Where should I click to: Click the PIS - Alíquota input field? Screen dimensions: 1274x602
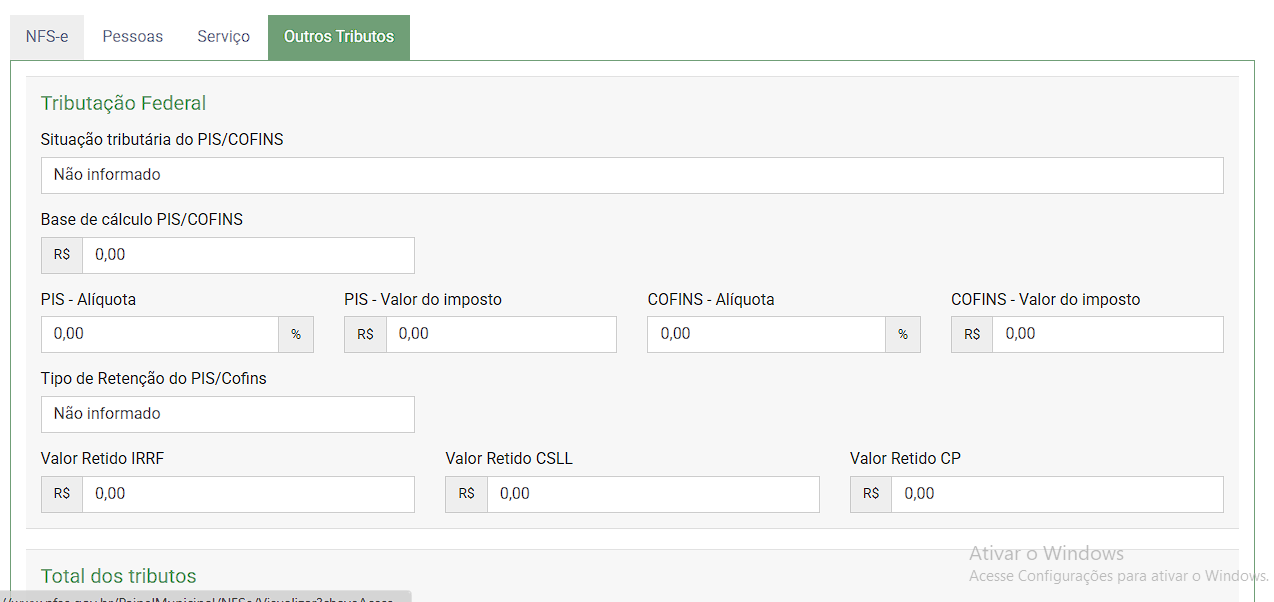point(160,334)
